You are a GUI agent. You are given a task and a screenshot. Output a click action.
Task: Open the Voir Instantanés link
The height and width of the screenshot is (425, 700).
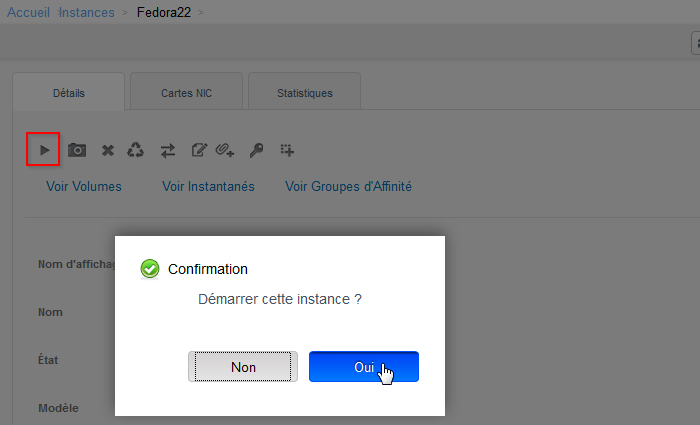[208, 186]
